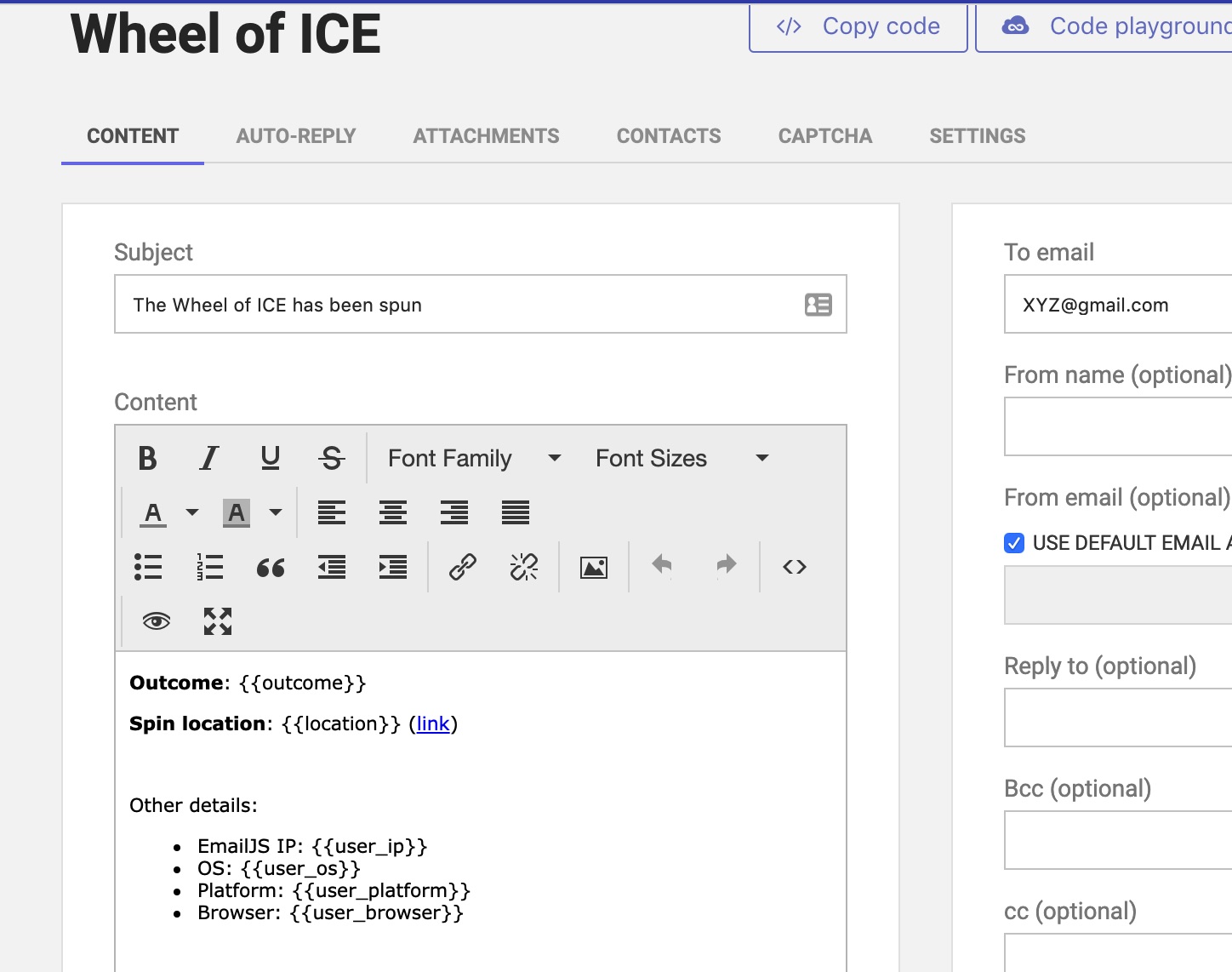1232x972 pixels.
Task: Expand the Font Sizes dropdown
Action: coord(682,458)
